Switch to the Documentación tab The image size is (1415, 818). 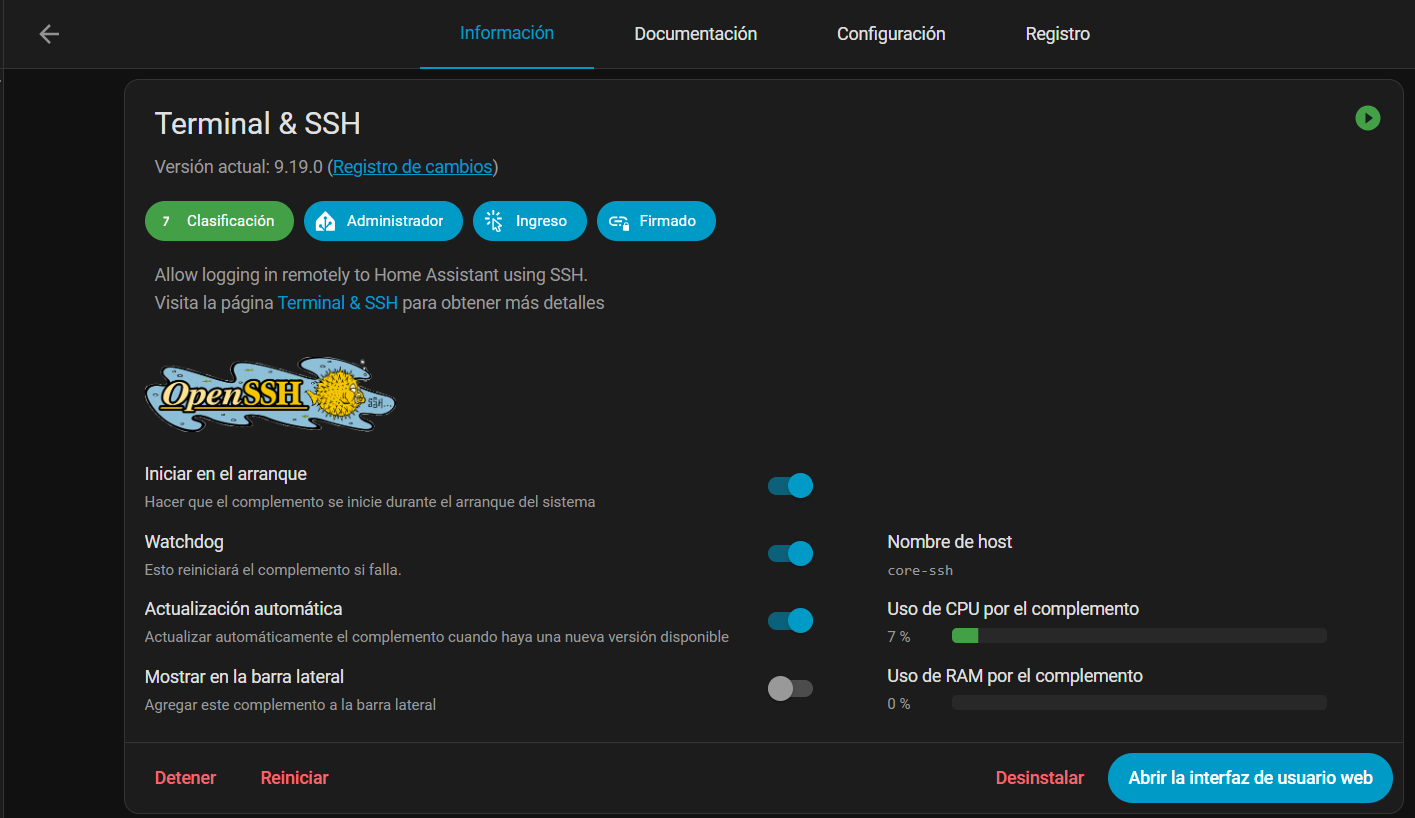[x=695, y=33]
